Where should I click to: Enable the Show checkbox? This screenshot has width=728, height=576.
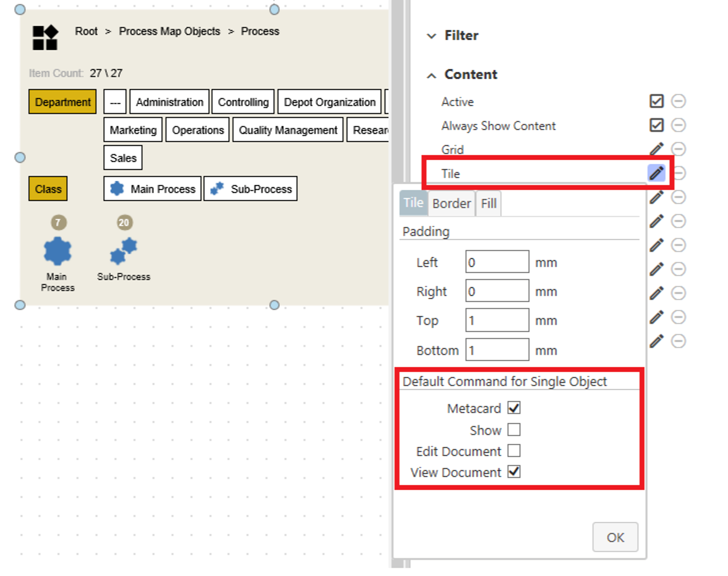(514, 430)
